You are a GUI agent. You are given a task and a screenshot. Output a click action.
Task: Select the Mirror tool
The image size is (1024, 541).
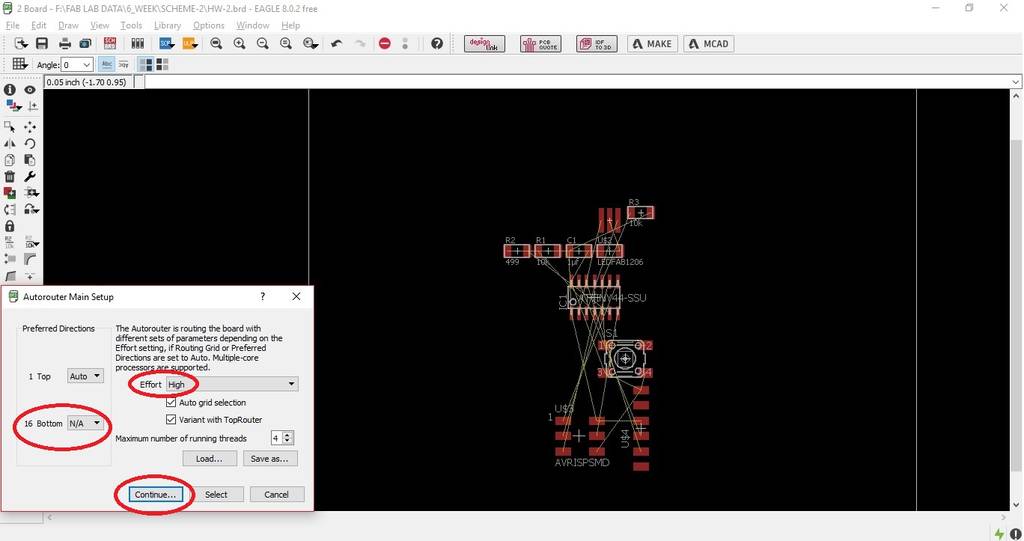pos(10,143)
